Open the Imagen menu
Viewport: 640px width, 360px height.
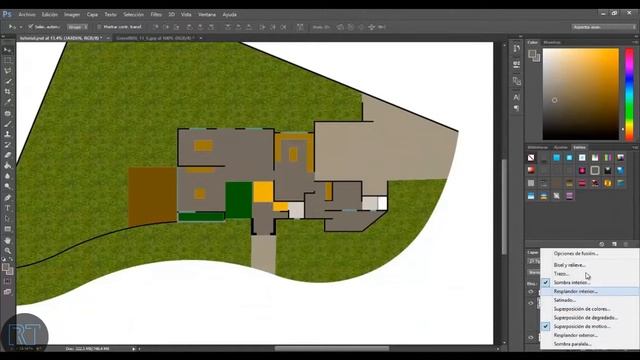click(x=72, y=14)
